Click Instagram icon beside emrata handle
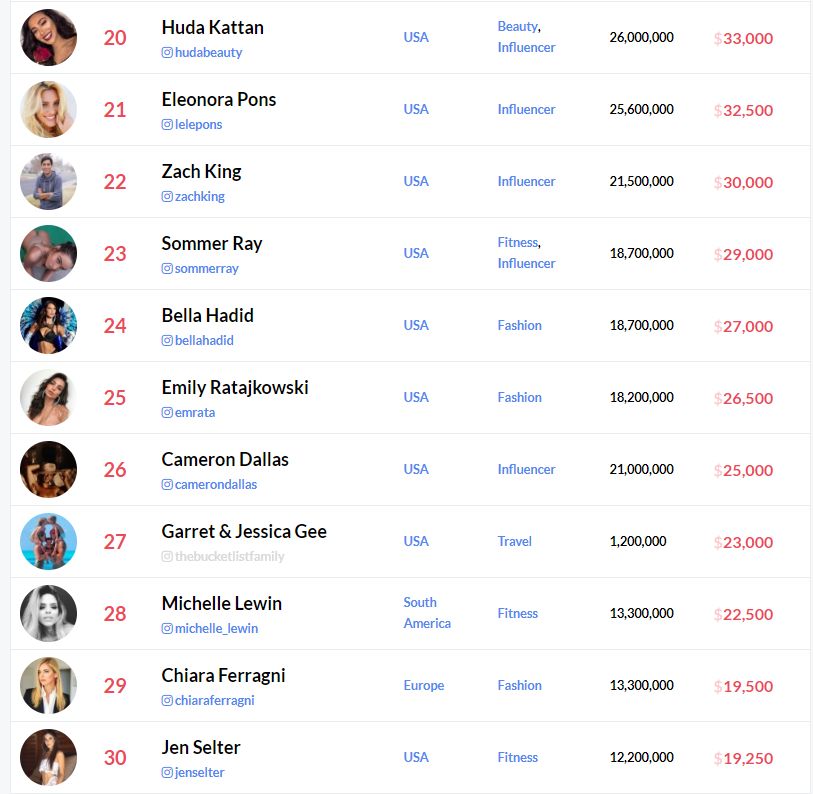 tap(167, 413)
